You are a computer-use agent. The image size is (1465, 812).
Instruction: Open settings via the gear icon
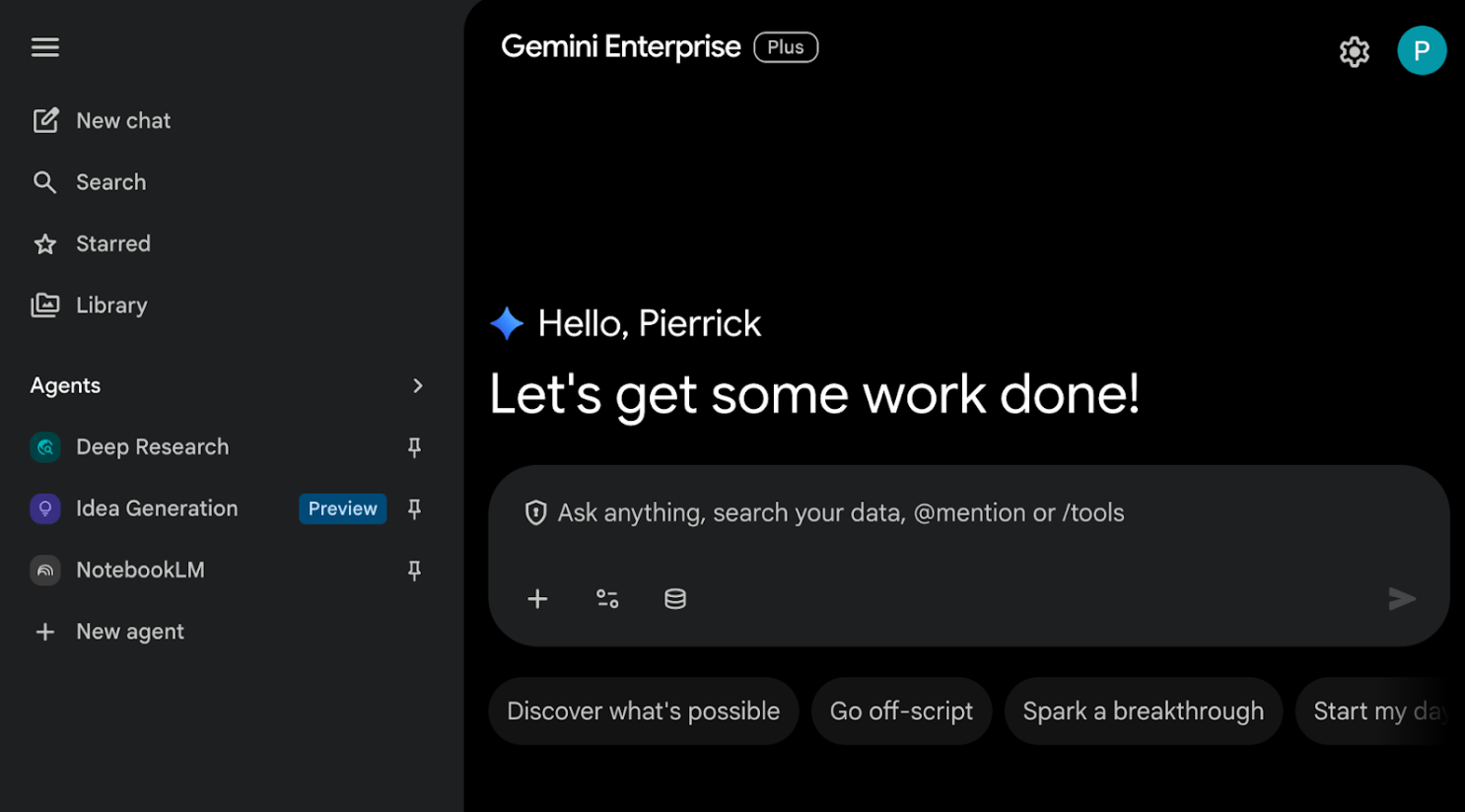coord(1354,51)
